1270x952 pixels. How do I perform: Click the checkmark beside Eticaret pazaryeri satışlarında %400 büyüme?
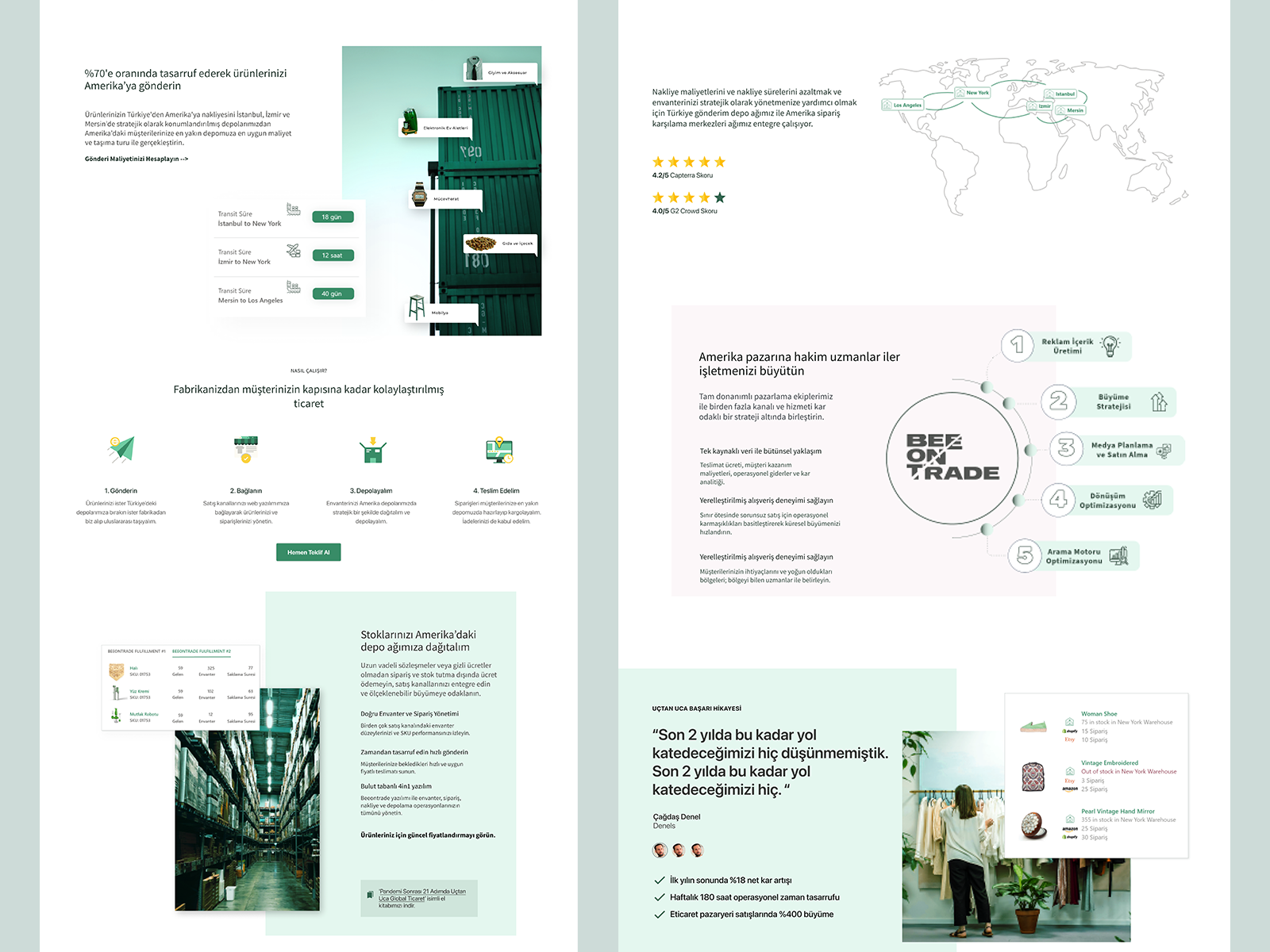659,914
